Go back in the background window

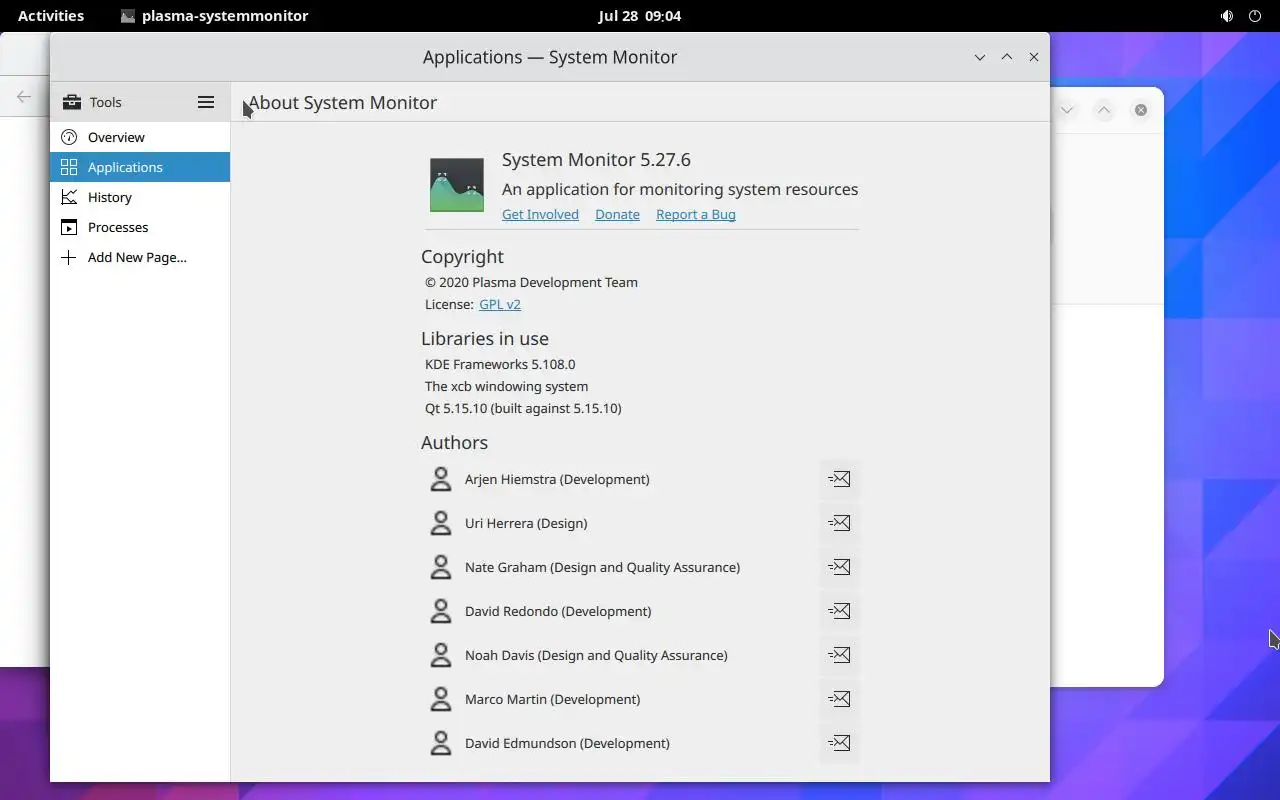coord(24,97)
